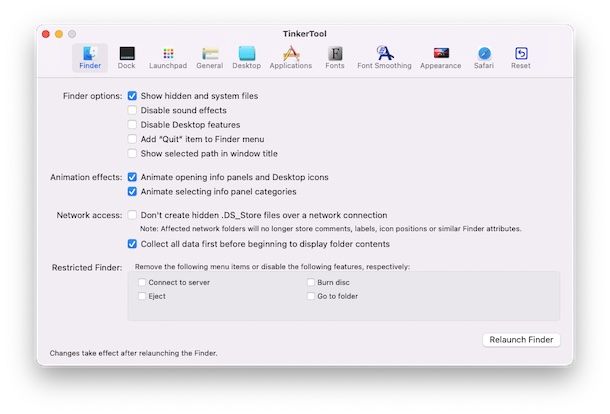
Task: Click the Remove the following menu items text
Action: point(272,267)
